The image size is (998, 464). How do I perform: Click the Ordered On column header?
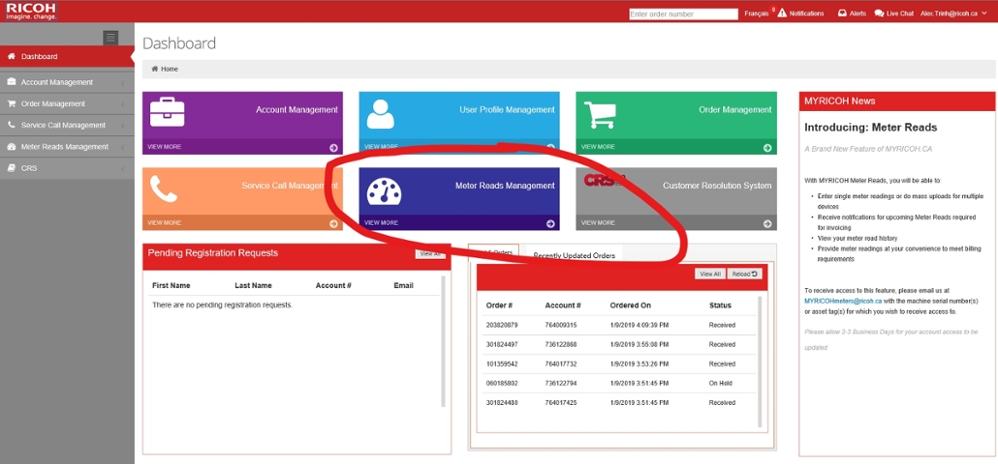630,306
